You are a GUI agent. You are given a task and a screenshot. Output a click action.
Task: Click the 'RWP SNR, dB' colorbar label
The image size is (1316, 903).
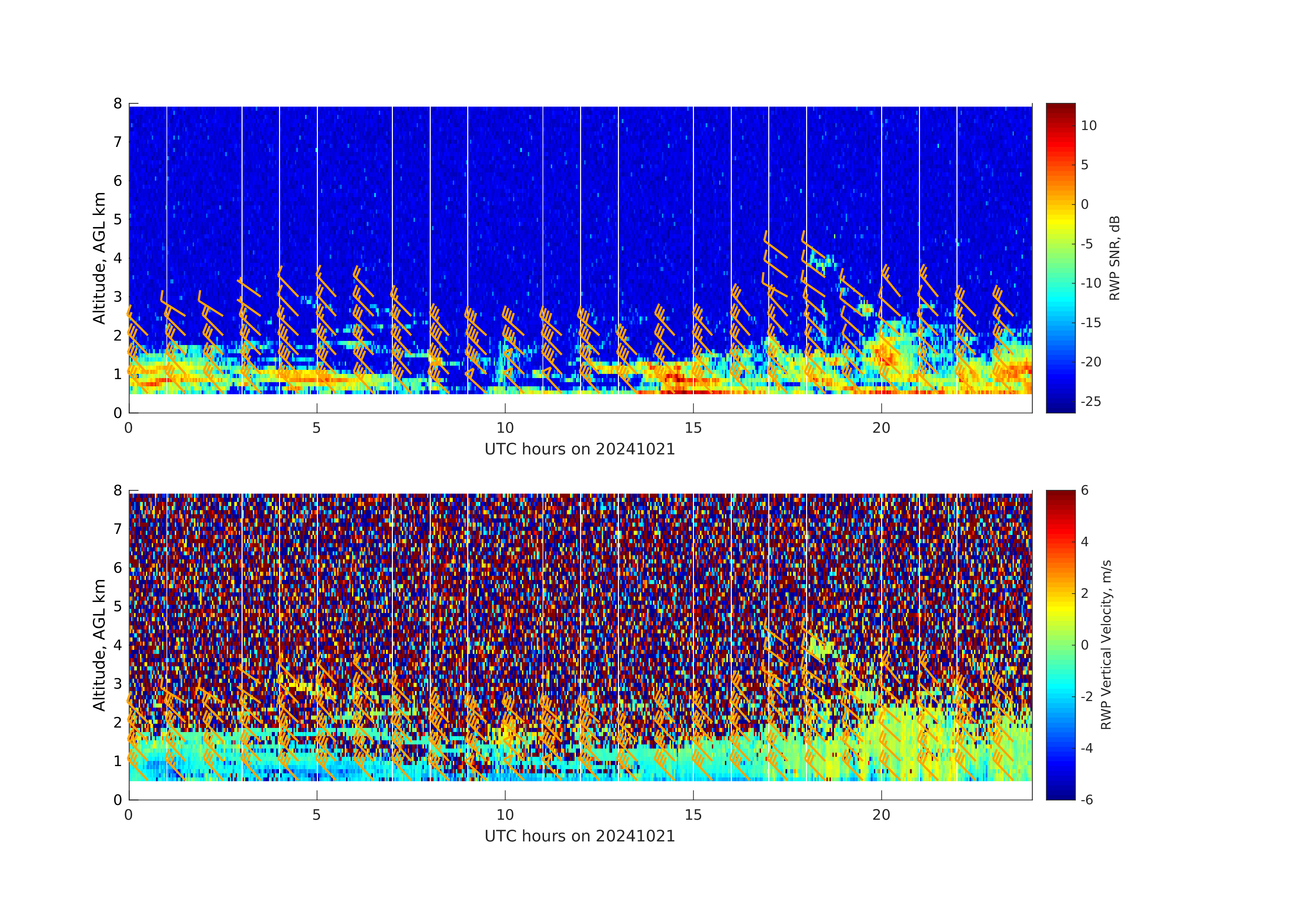(x=1114, y=258)
